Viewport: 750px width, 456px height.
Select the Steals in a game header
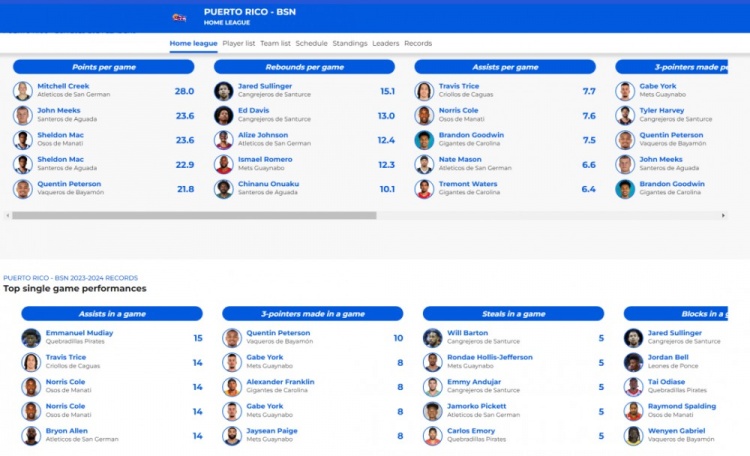(x=513, y=314)
